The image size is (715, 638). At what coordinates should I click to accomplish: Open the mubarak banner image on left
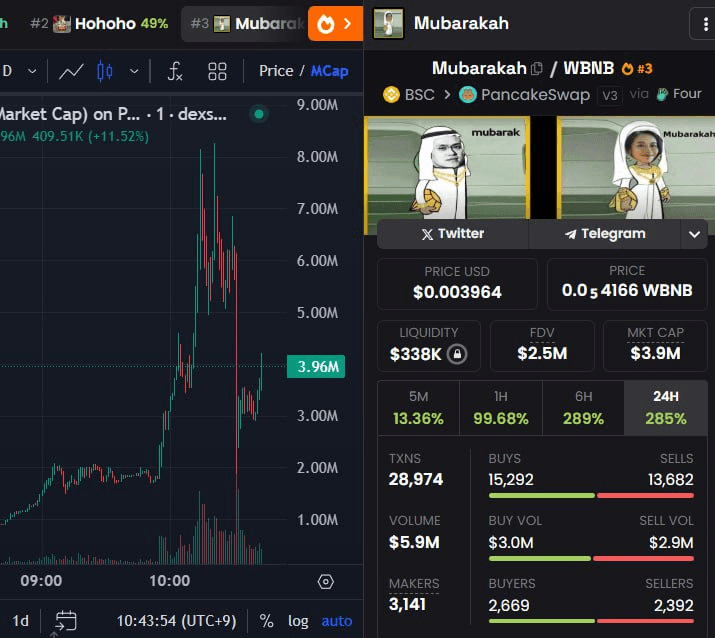[447, 167]
